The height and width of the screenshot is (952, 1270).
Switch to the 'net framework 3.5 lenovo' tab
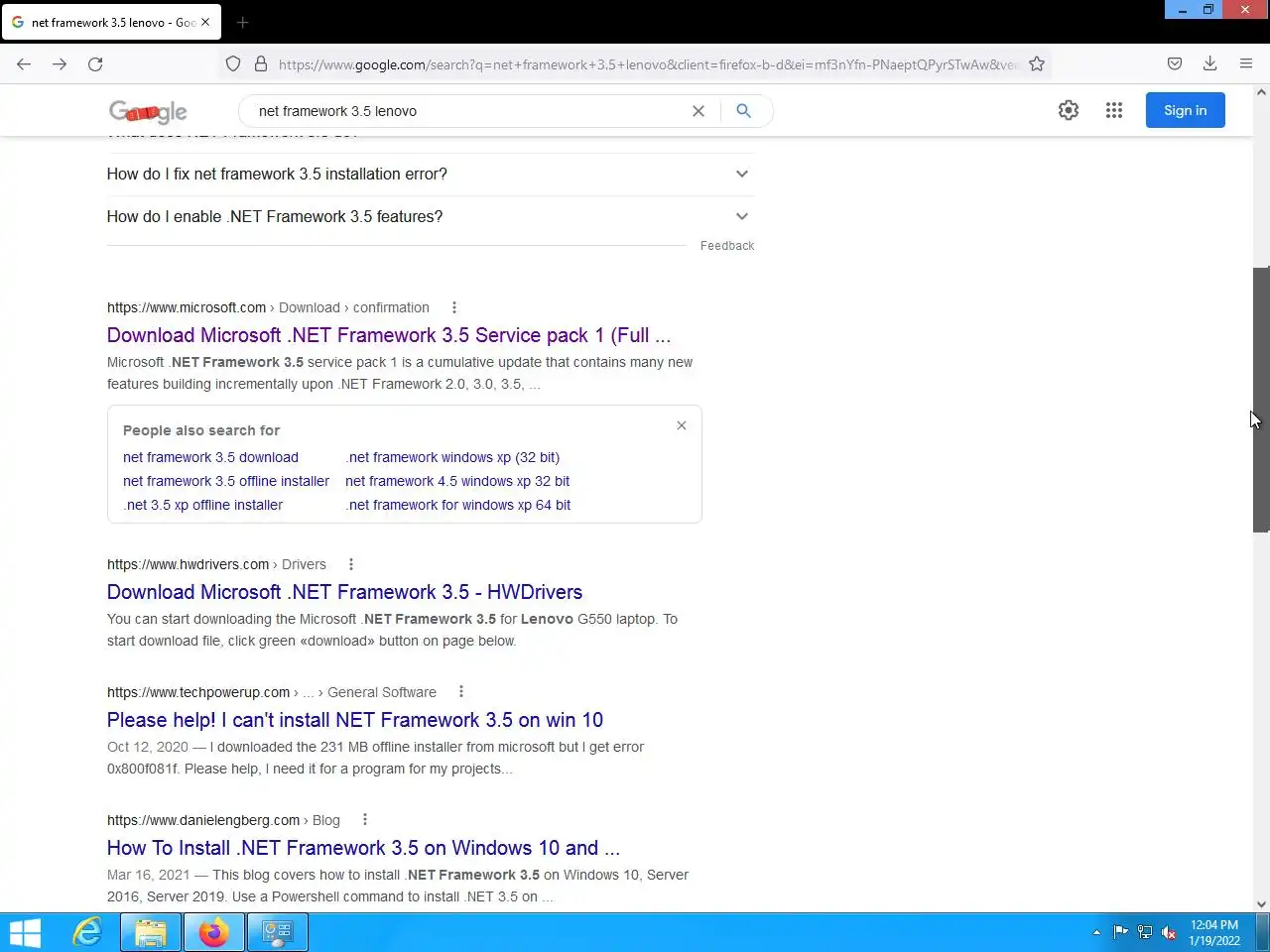coord(111,22)
